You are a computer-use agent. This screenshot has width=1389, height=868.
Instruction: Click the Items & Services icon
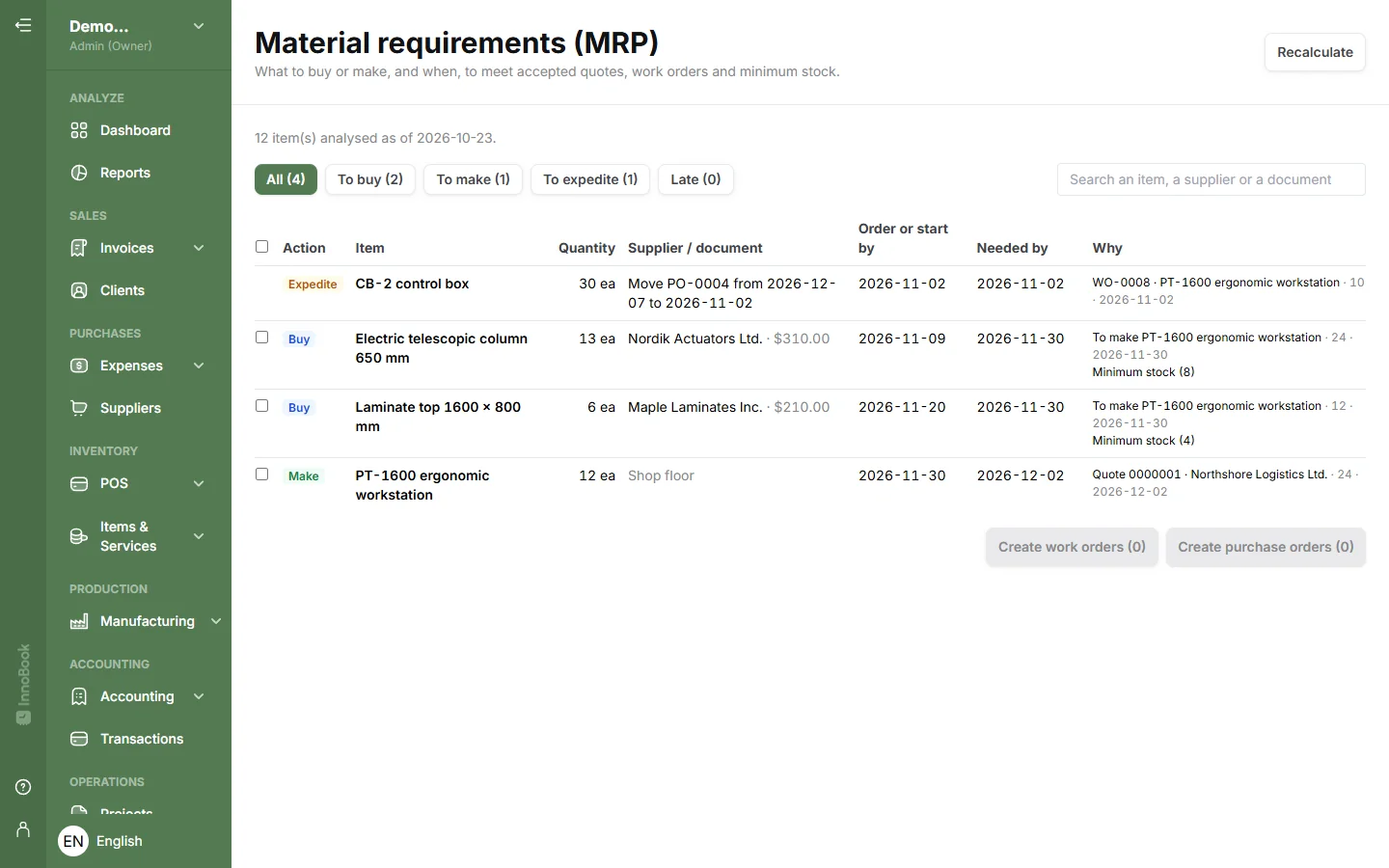[x=79, y=536]
